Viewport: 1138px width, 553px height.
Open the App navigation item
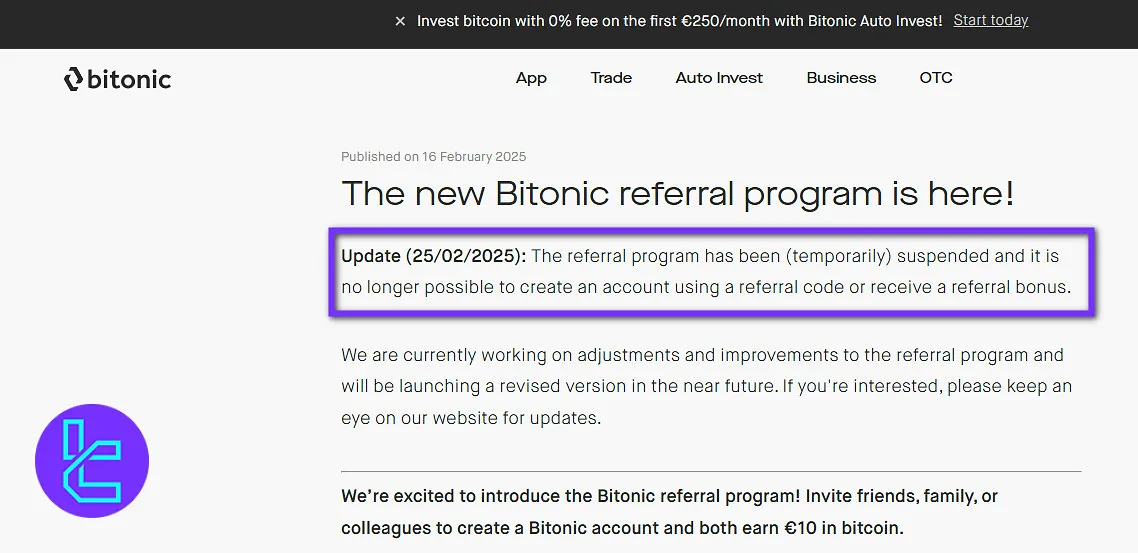[x=531, y=78]
